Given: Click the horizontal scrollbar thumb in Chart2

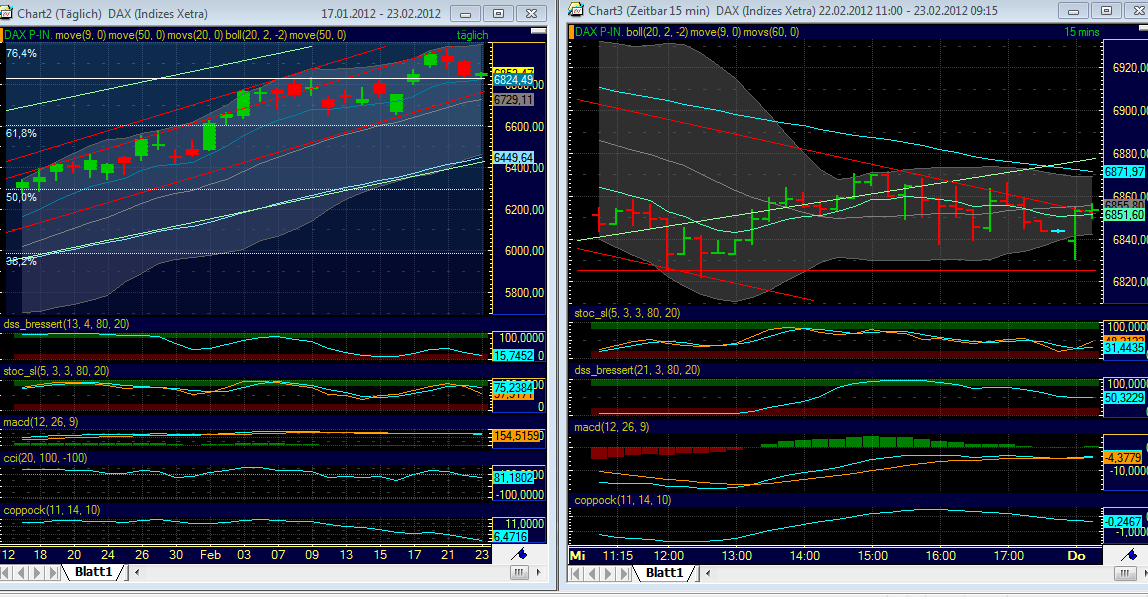Looking at the screenshot, I should 520,572.
